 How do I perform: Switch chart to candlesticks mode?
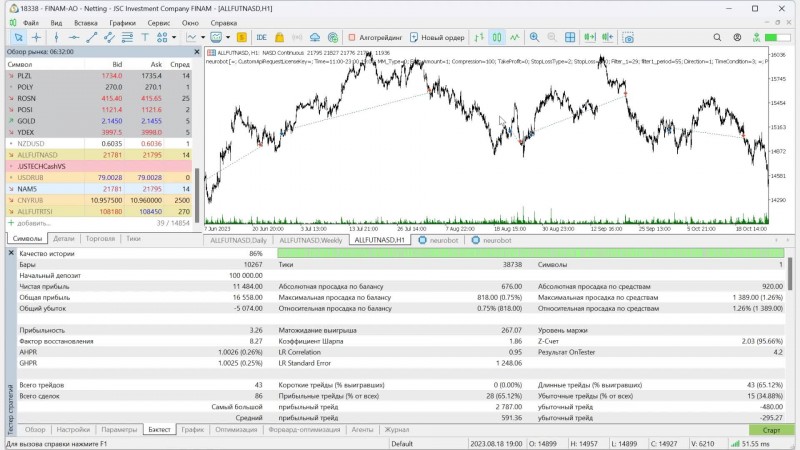497,37
